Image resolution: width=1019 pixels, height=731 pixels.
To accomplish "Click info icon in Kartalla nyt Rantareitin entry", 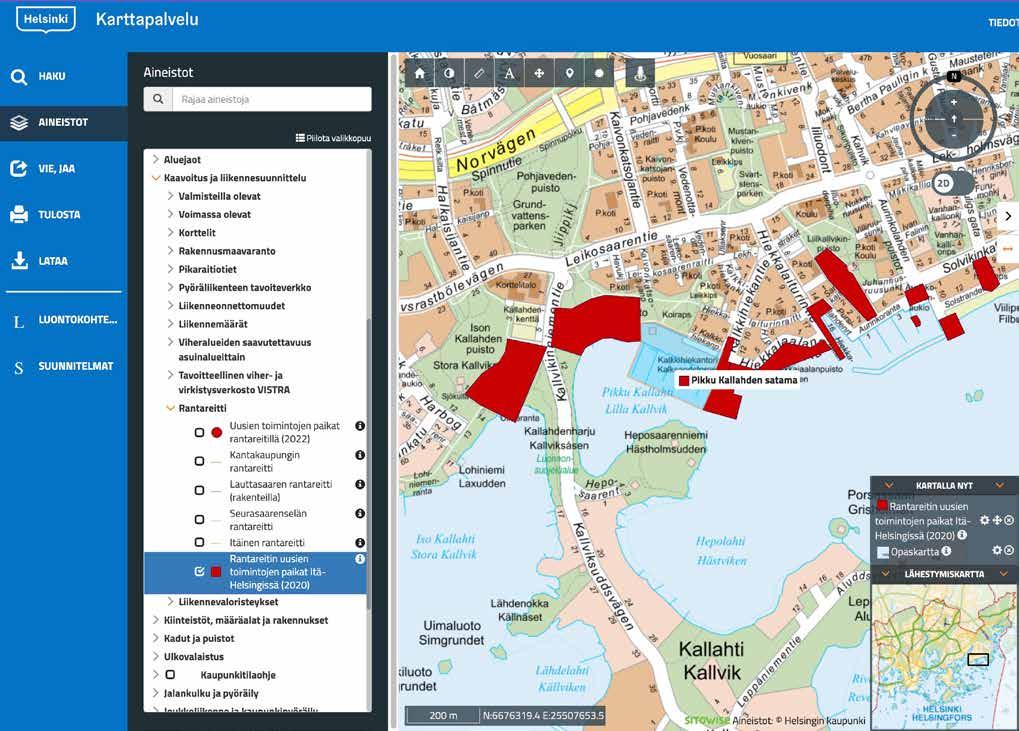I will (x=962, y=535).
